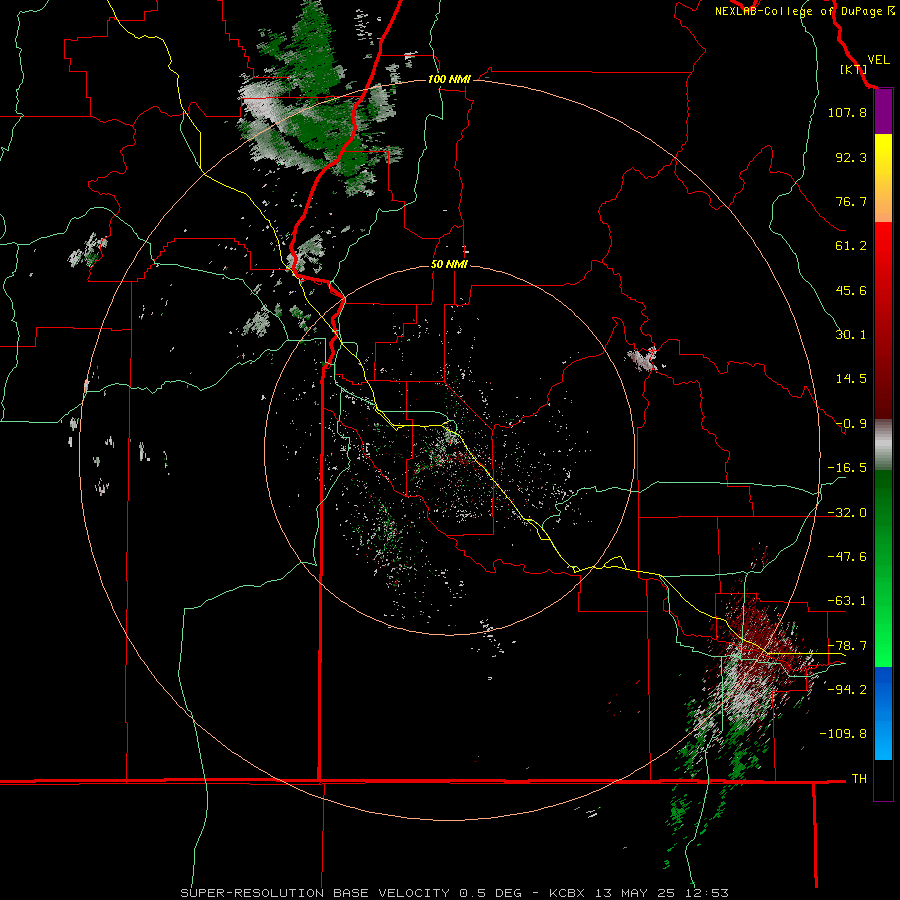Viewport: 900px width, 900px height.
Task: Click the blue segment of velocity color bar
Action: (x=883, y=713)
